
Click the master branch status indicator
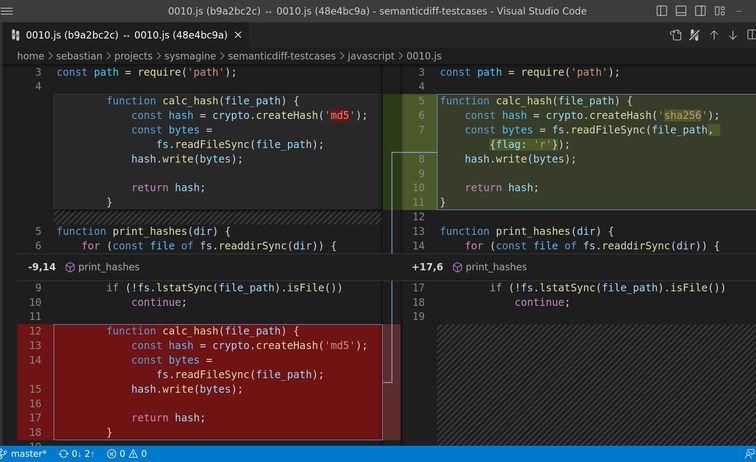pyautogui.click(x=24, y=454)
